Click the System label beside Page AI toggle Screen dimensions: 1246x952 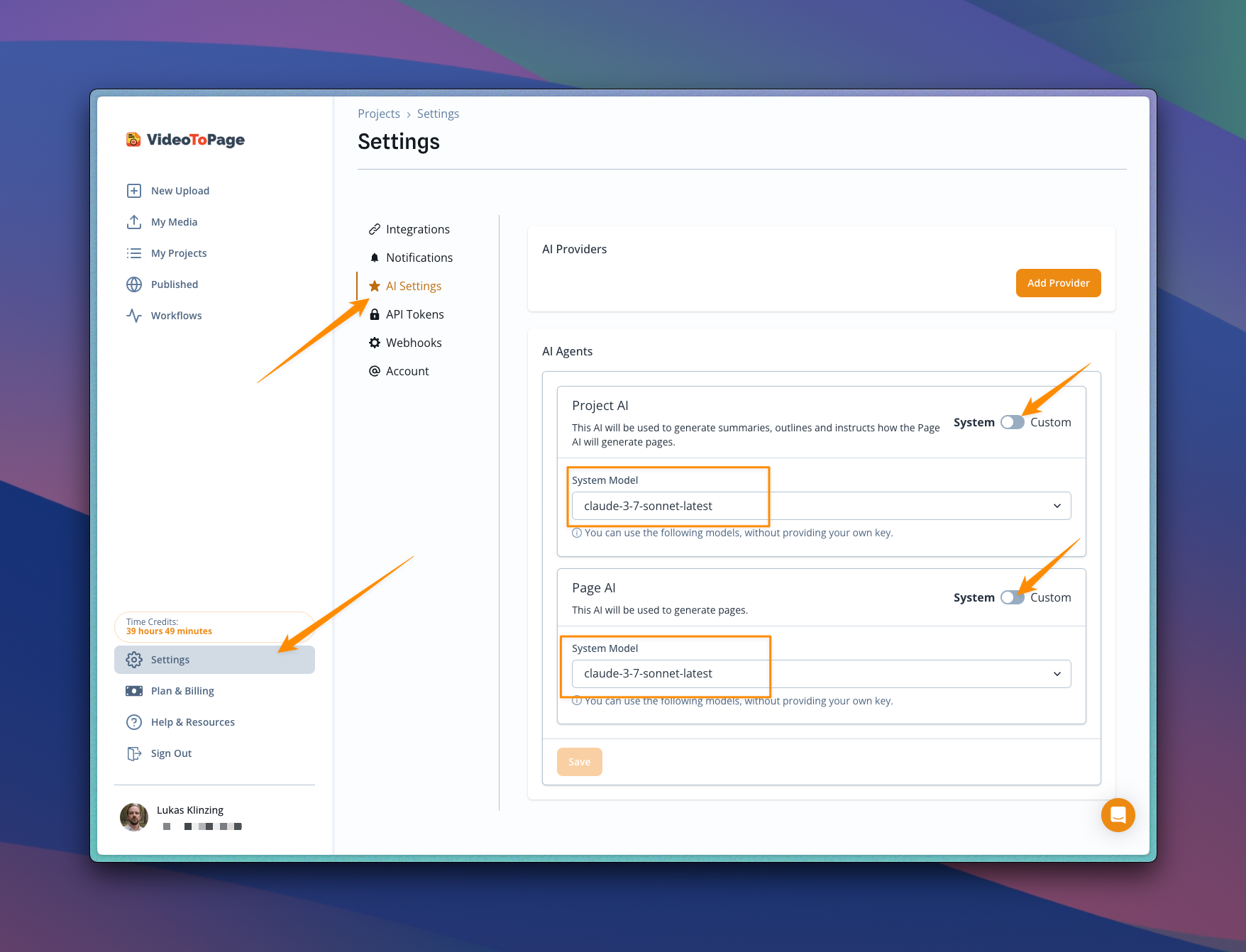[x=974, y=597]
